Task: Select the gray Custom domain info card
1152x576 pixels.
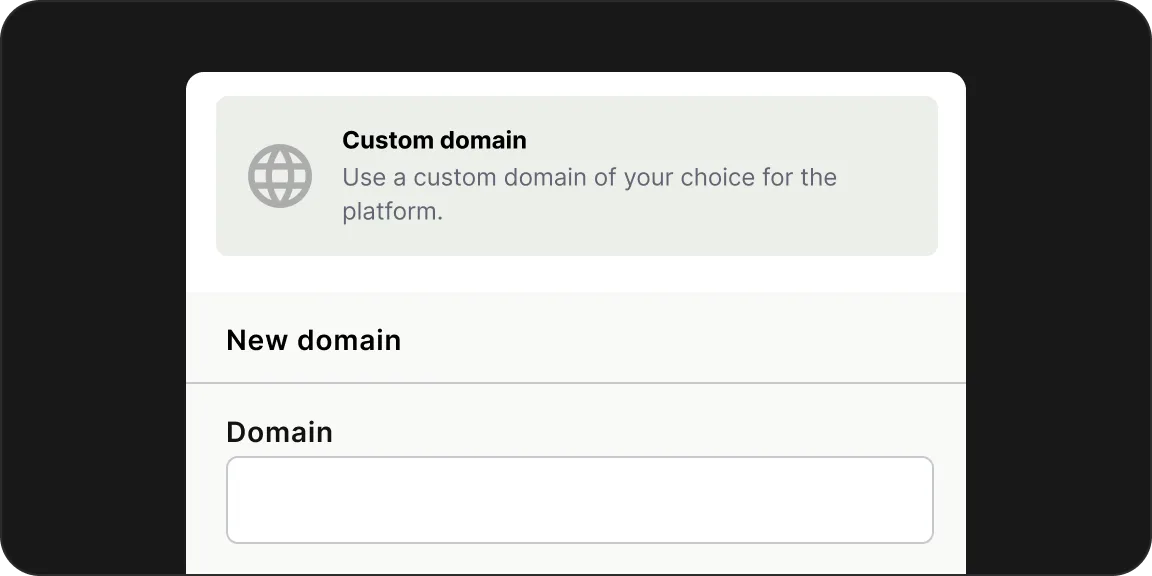Action: pos(578,175)
